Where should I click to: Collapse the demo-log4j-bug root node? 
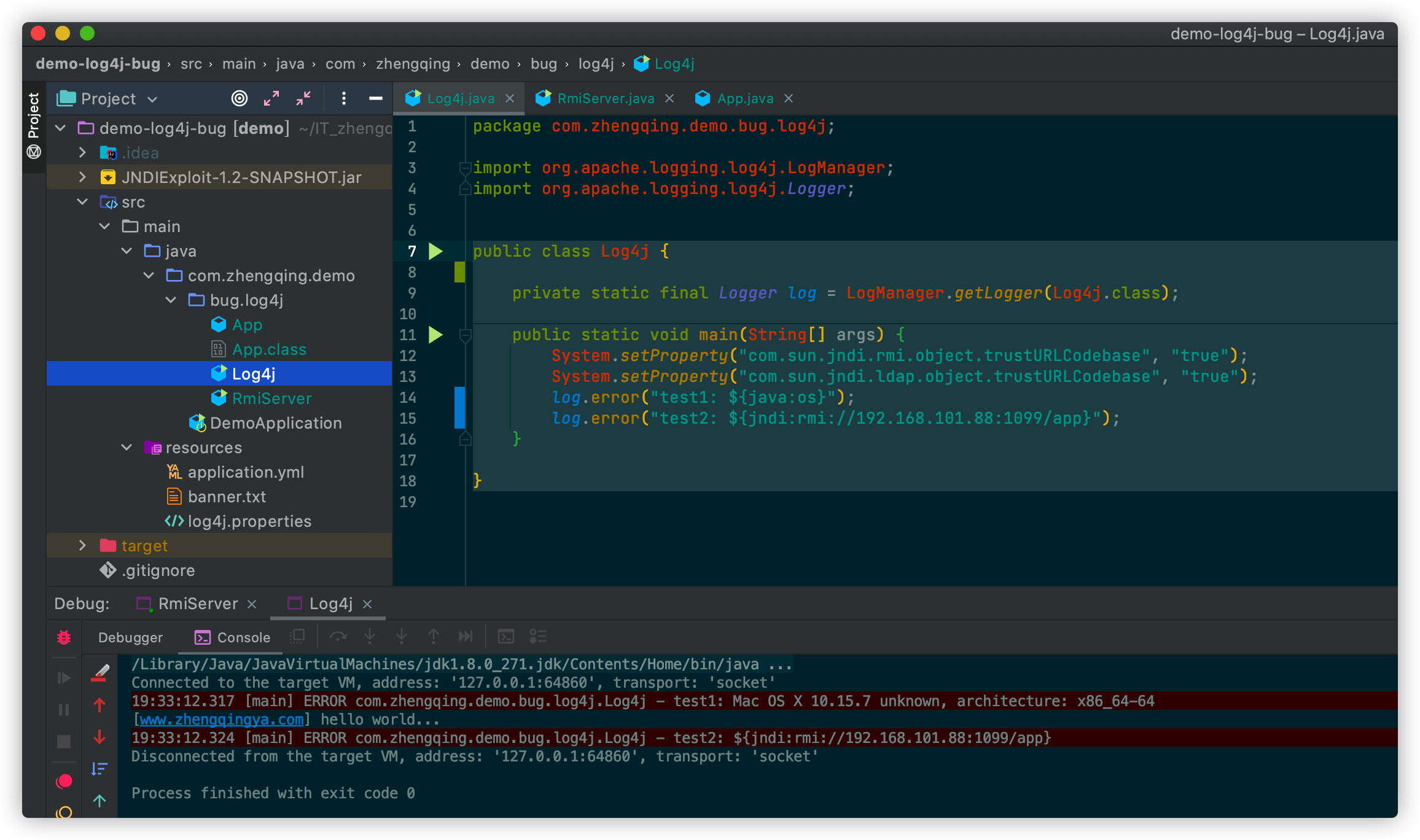click(x=61, y=128)
